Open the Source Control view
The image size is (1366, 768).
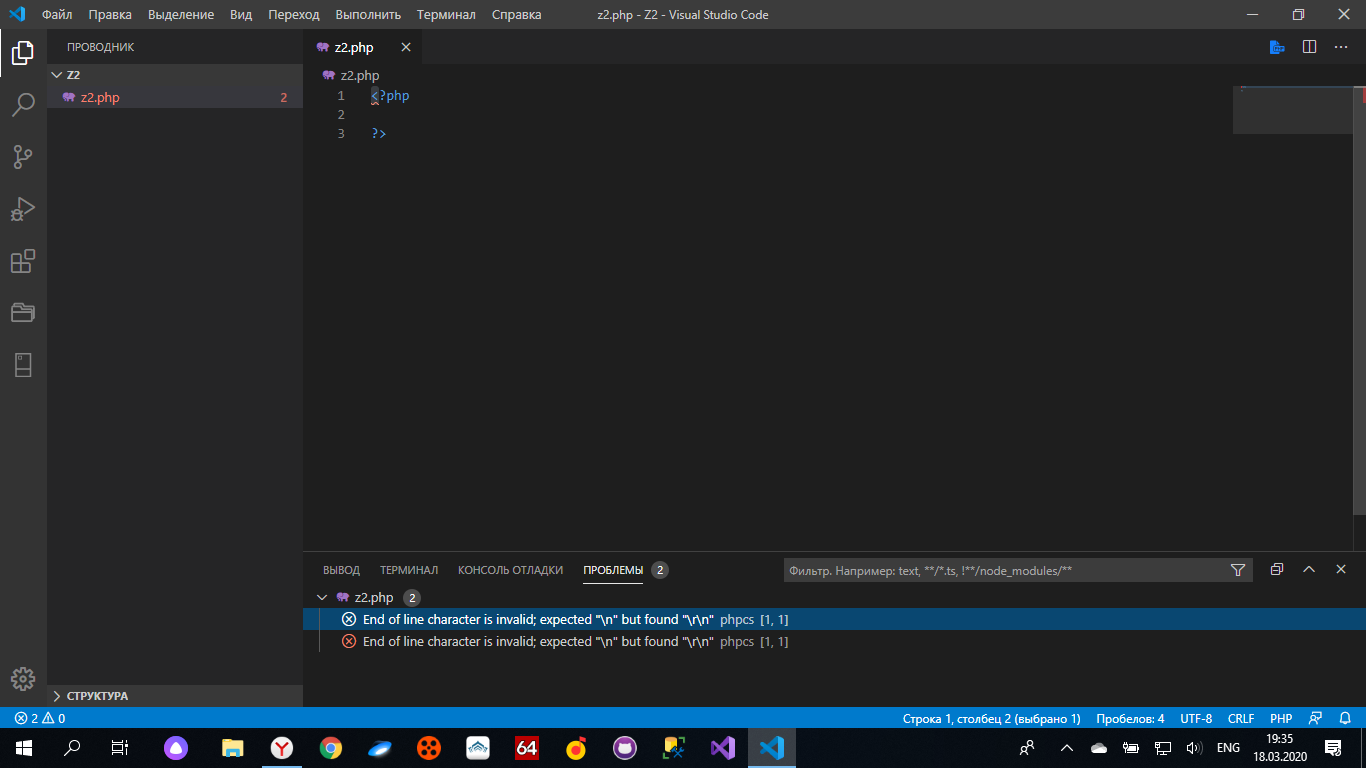[23, 157]
